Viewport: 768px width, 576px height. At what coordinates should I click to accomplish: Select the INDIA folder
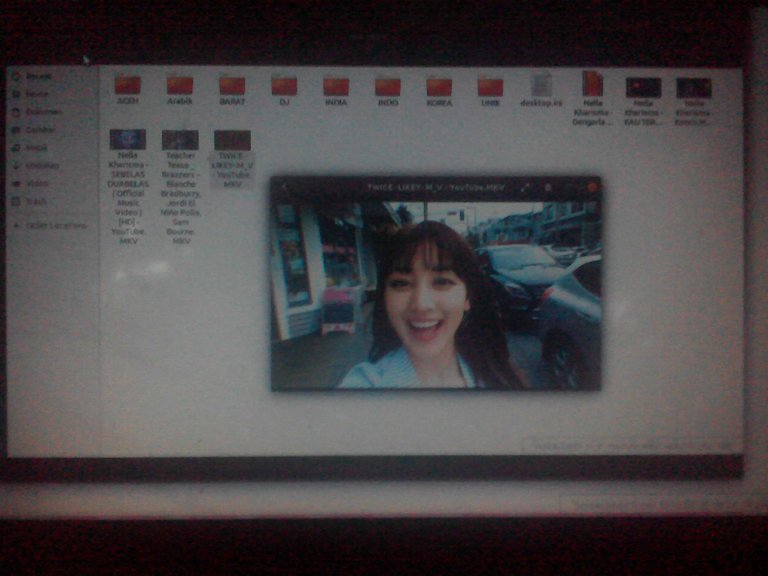click(x=336, y=87)
